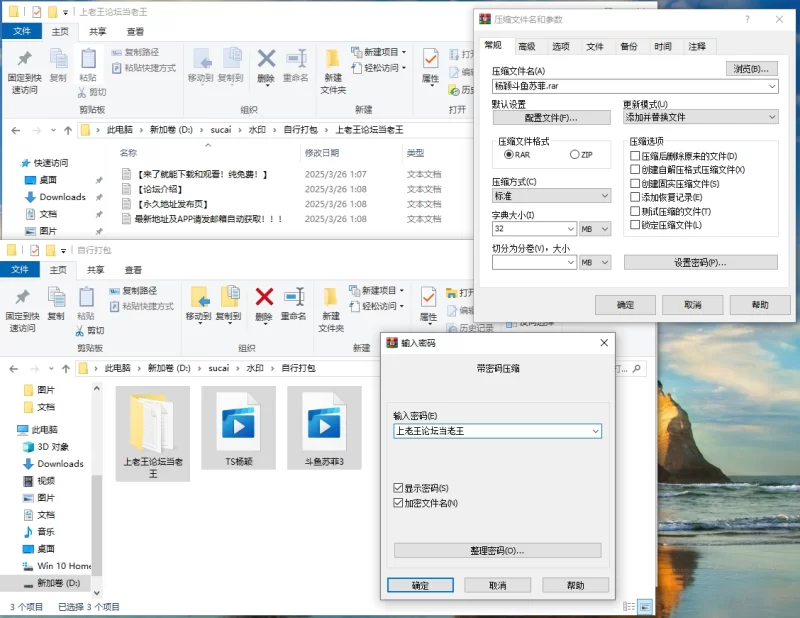Toggle the 加密文件名 checkbox
Image resolution: width=800 pixels, height=618 pixels.
pyautogui.click(x=399, y=503)
